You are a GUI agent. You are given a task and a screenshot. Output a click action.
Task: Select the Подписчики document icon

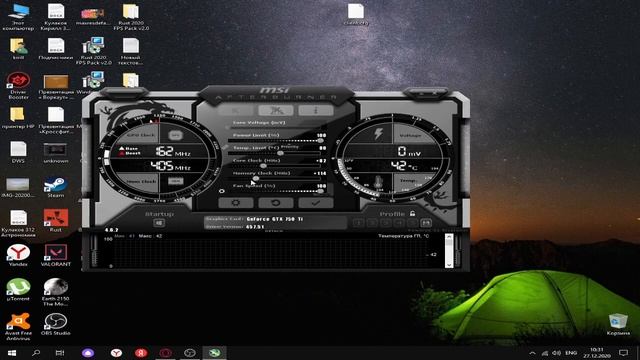pyautogui.click(x=56, y=49)
